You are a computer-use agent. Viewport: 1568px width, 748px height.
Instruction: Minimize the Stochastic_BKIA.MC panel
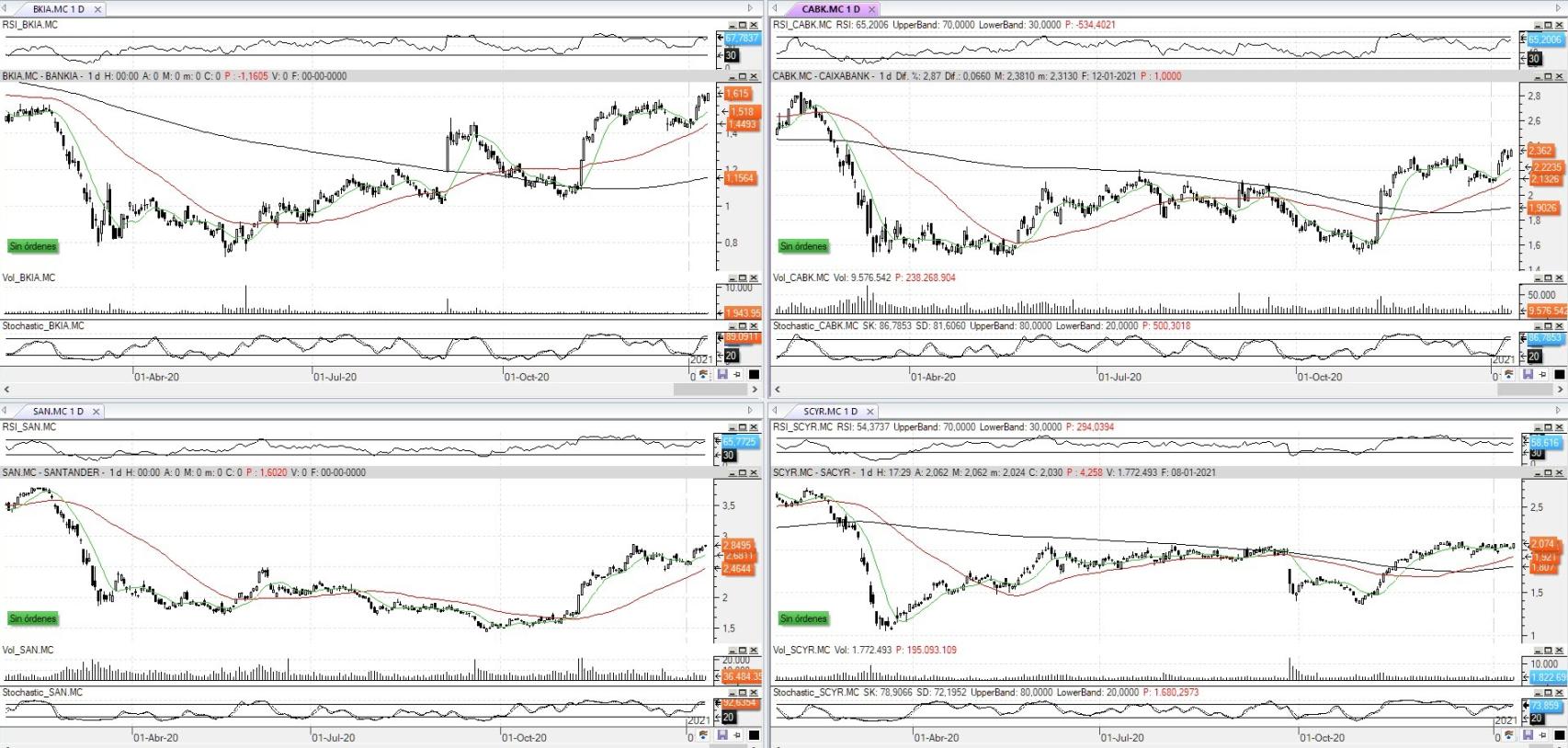(x=733, y=326)
